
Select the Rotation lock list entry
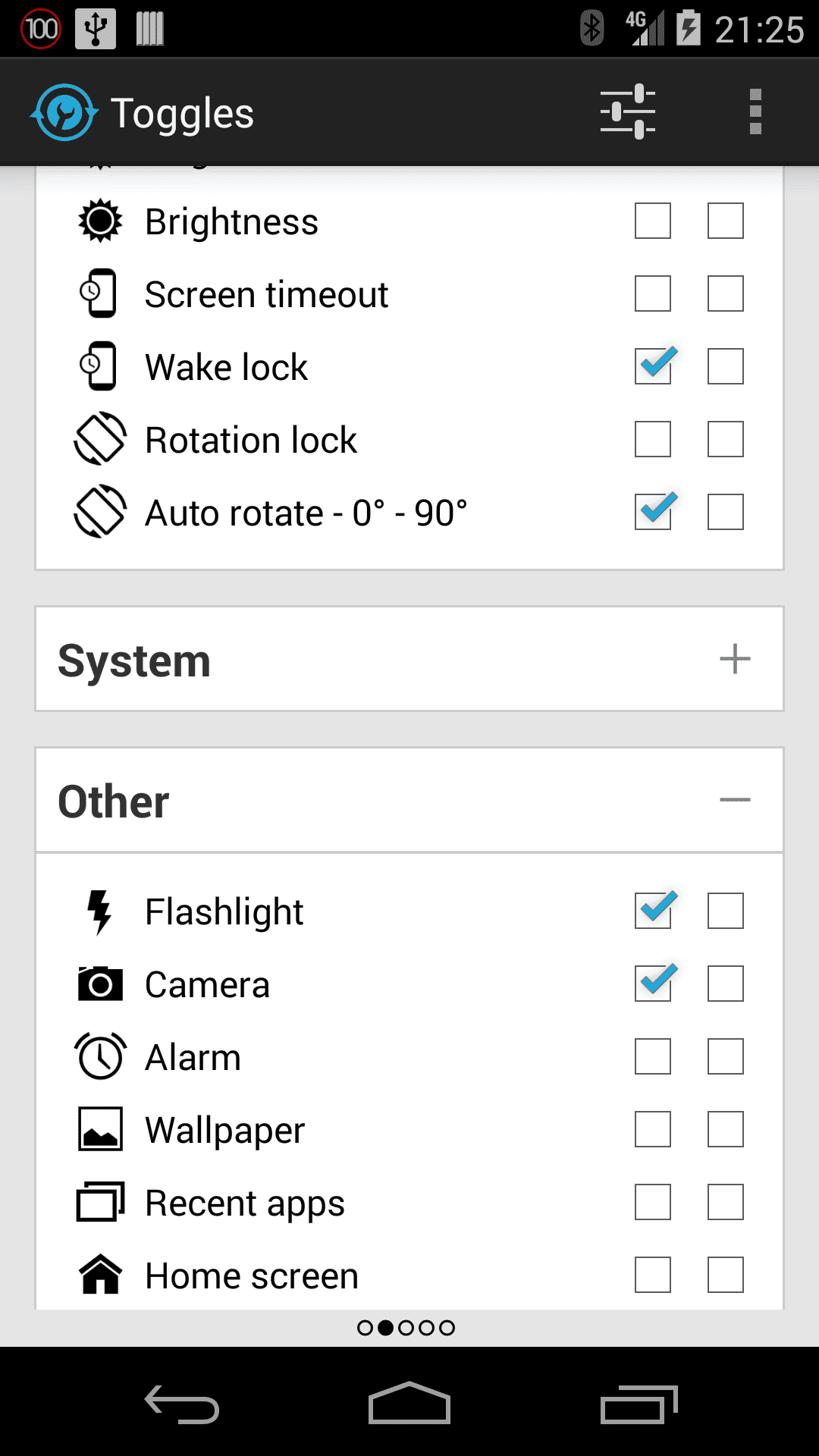coord(251,440)
